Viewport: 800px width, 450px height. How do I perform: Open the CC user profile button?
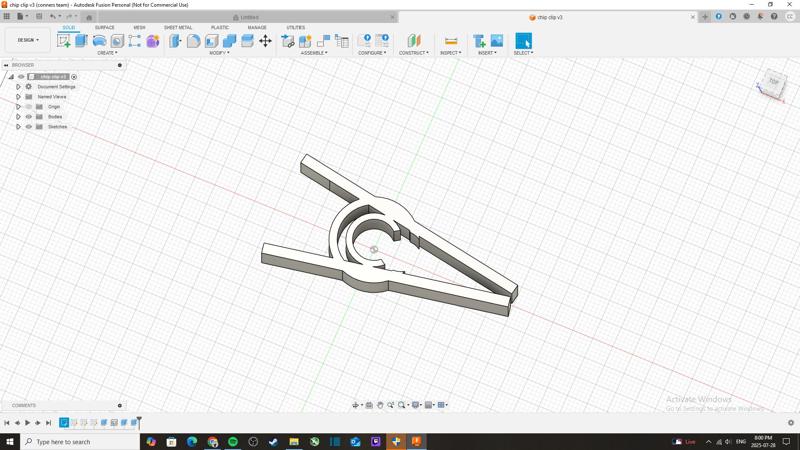click(x=790, y=17)
